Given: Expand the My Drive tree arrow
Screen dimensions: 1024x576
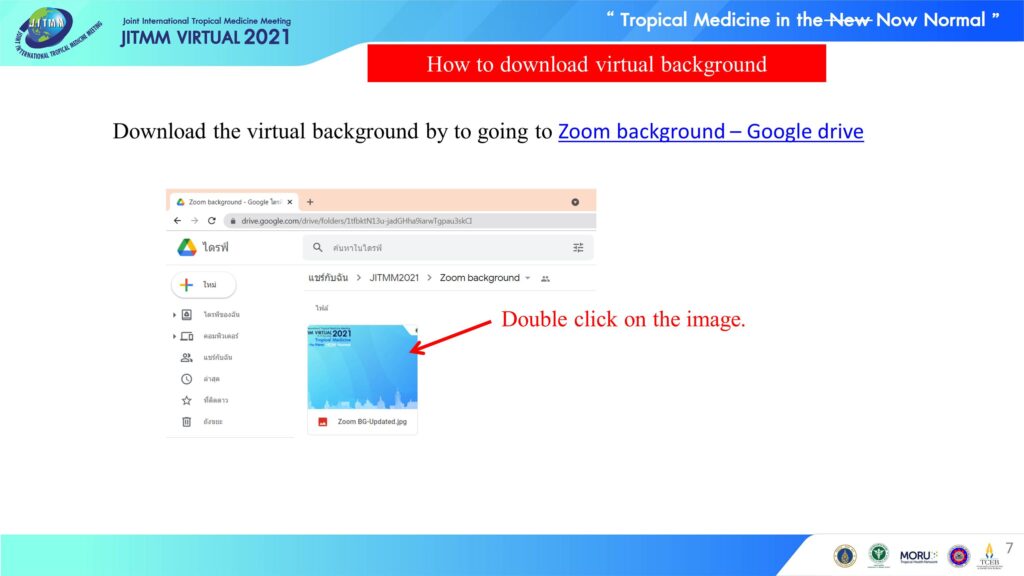Looking at the screenshot, I should point(174,315).
